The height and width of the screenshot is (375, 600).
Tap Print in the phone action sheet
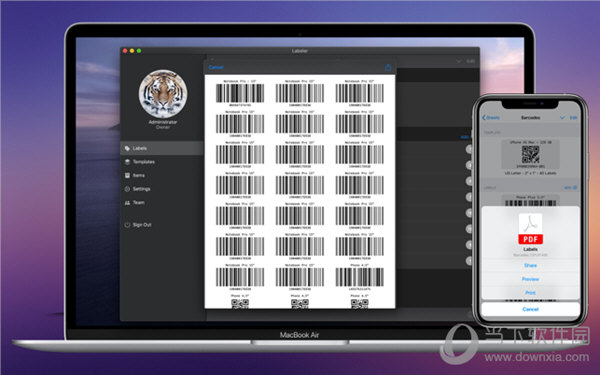(x=530, y=293)
